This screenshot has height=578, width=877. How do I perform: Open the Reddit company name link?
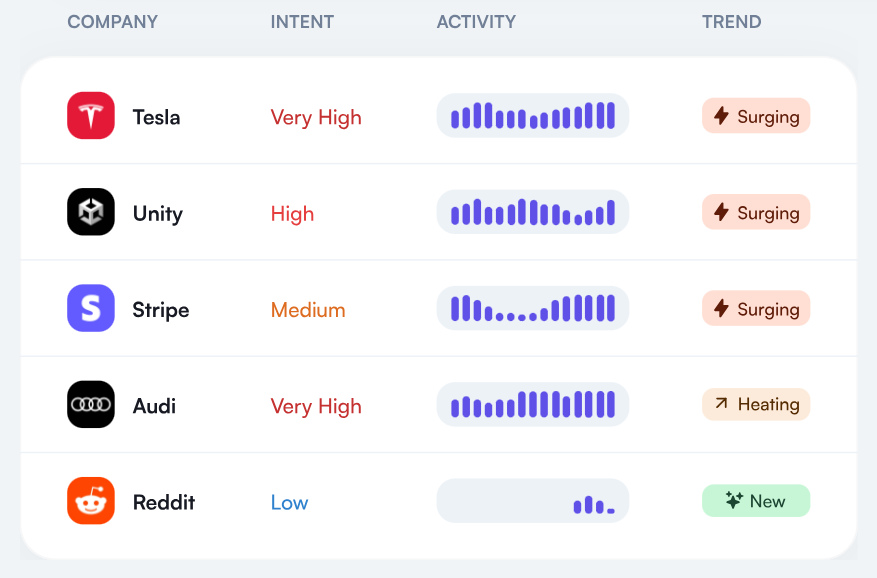tap(164, 502)
